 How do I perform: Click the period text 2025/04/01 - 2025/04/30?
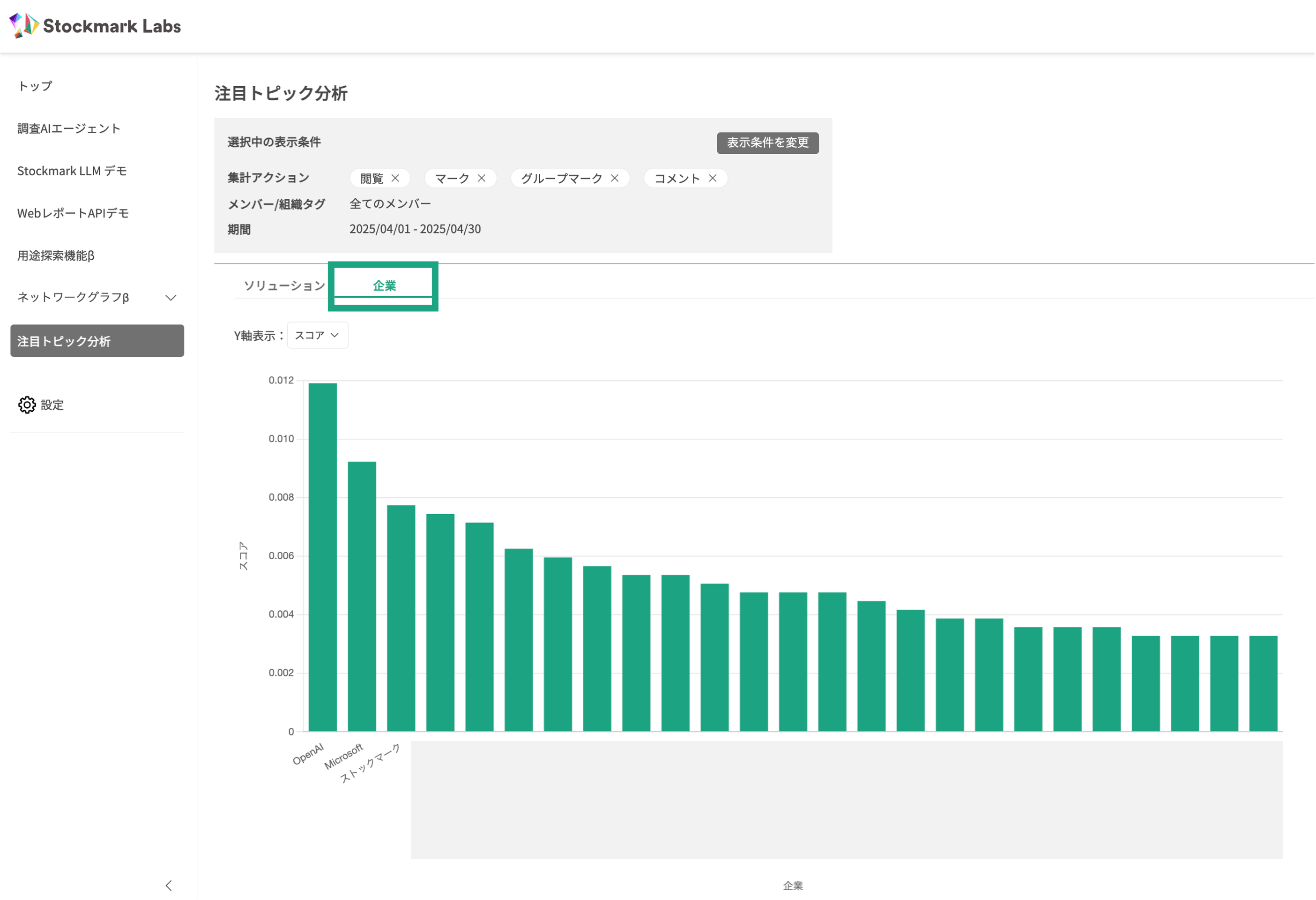pos(415,229)
